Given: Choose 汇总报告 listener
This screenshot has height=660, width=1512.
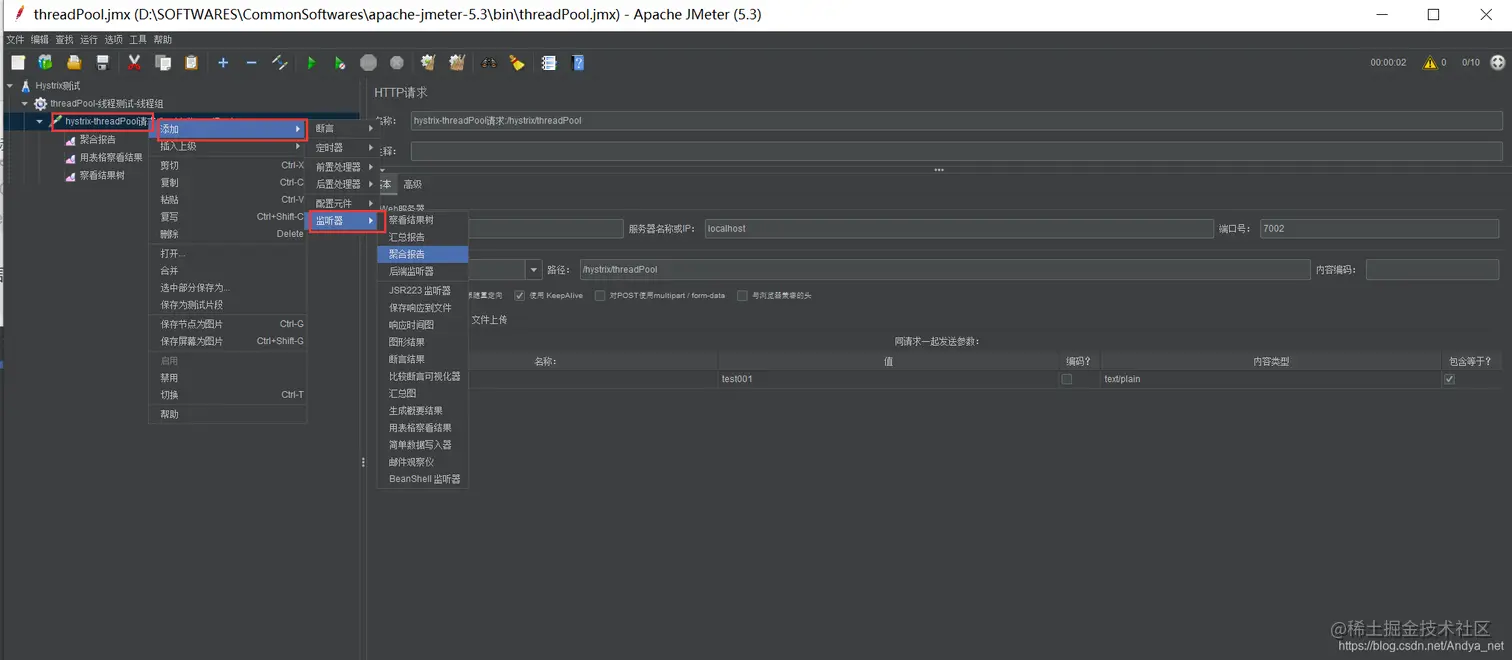Looking at the screenshot, I should [423, 238].
